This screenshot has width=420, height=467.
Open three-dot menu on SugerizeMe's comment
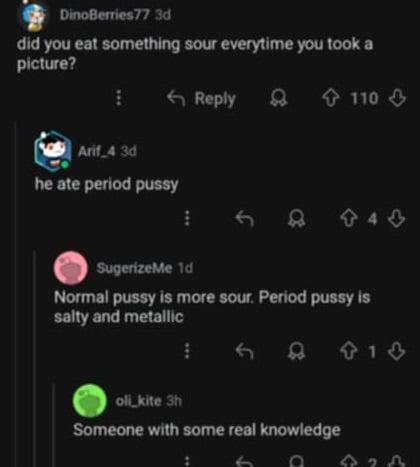[x=187, y=351]
